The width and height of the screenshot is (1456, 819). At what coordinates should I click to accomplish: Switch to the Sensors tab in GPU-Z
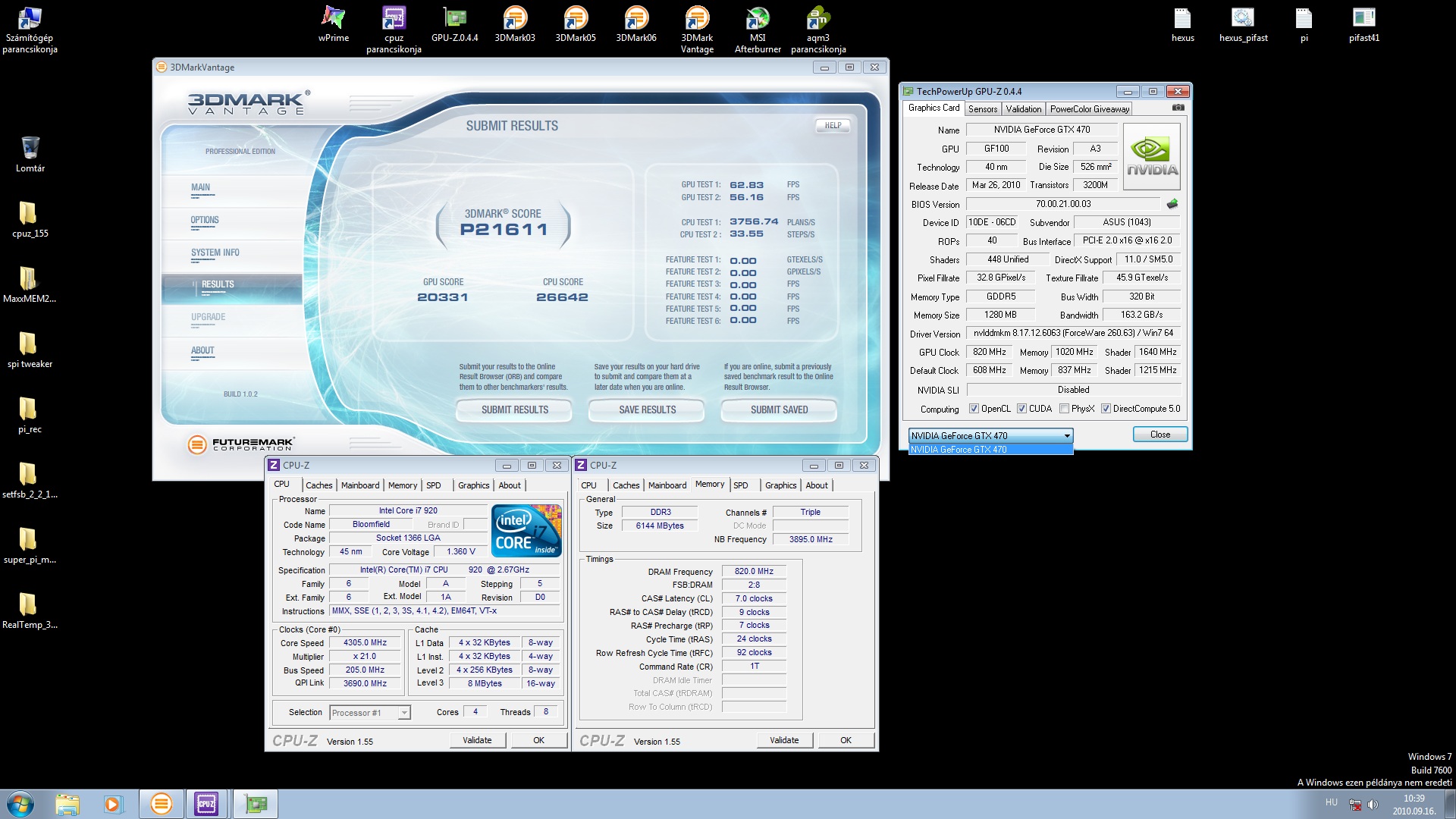983,109
